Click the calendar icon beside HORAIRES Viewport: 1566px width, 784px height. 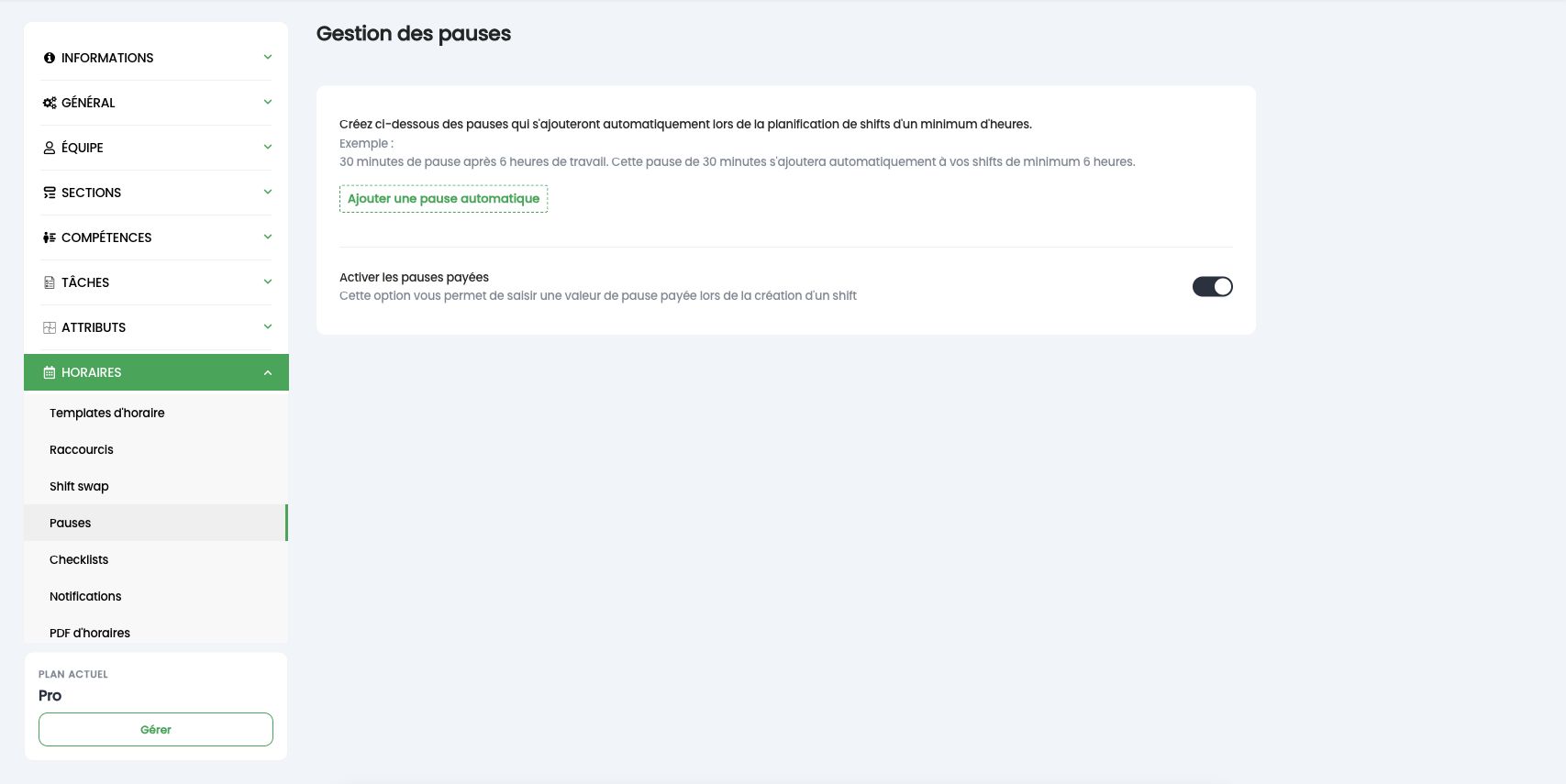50,372
